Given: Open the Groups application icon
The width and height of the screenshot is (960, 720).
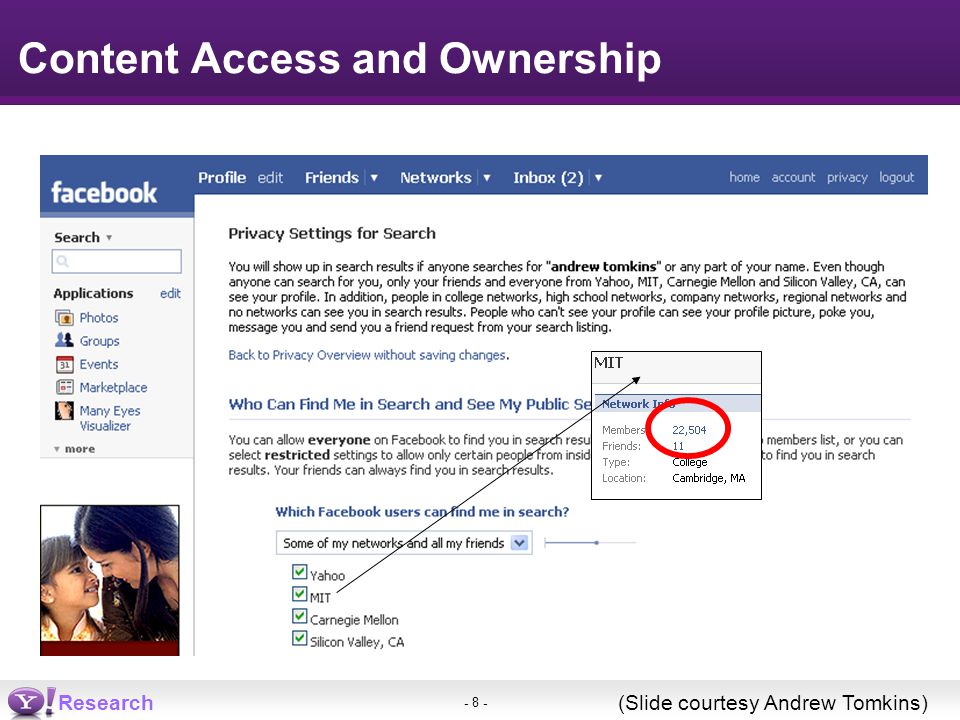Looking at the screenshot, I should [64, 340].
